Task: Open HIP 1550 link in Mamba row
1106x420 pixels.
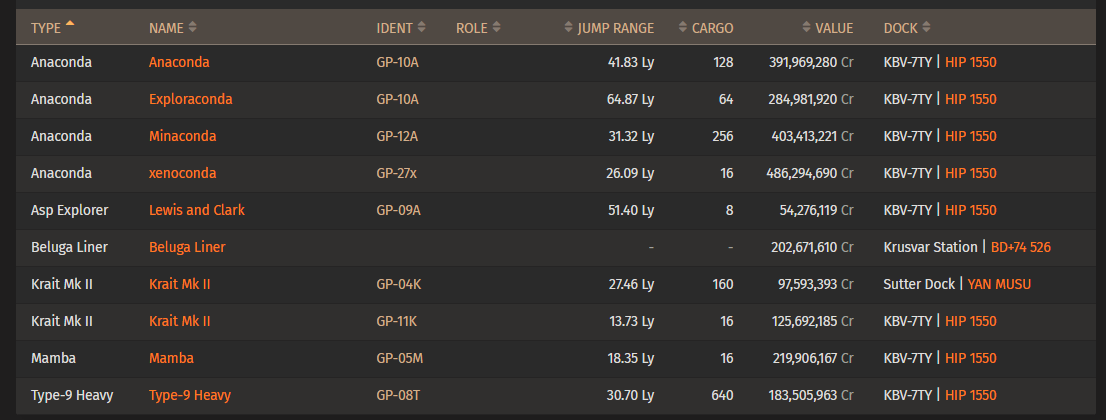Action: (x=971, y=358)
